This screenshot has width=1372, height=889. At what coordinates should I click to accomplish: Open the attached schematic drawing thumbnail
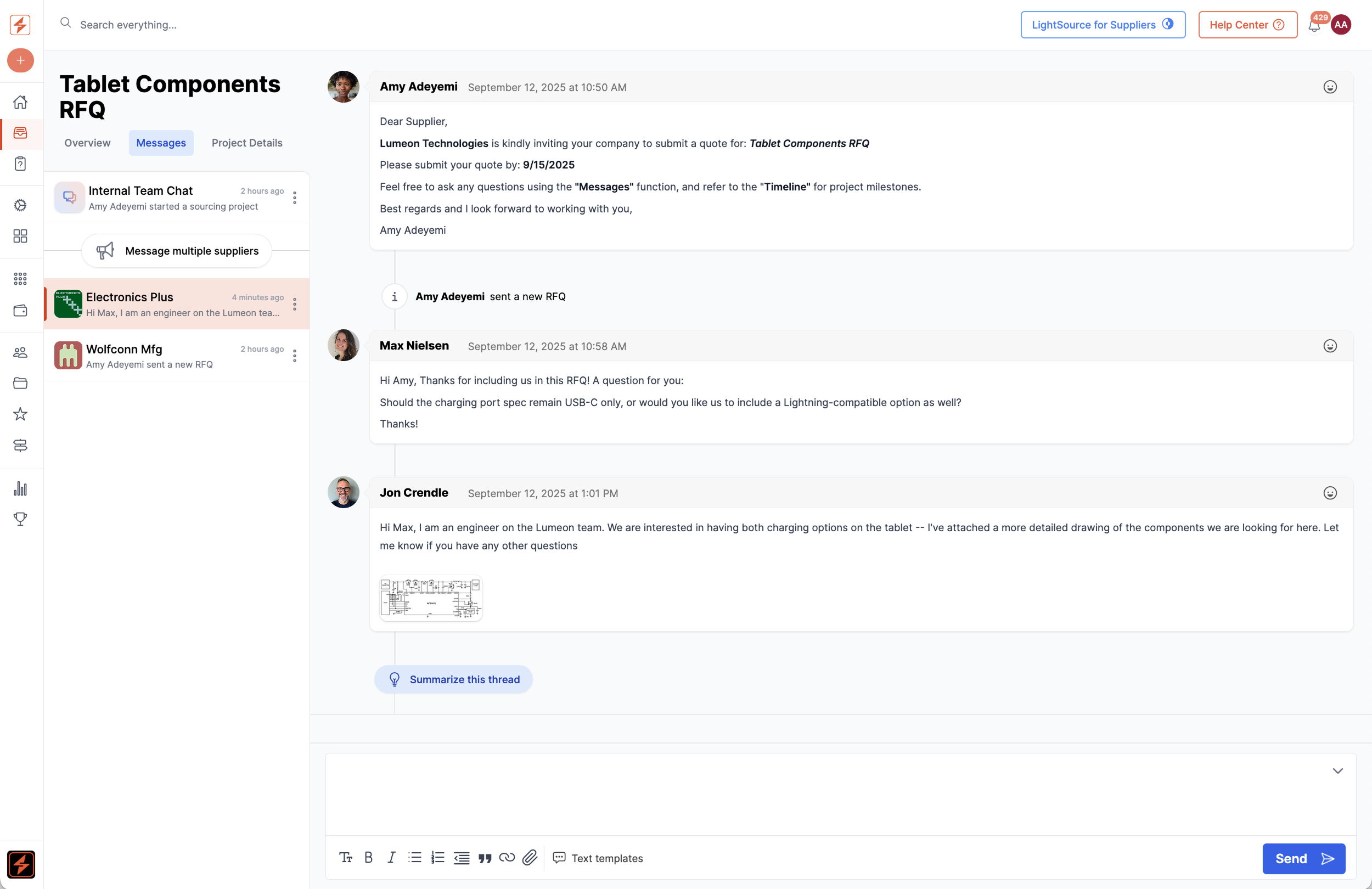pos(431,598)
